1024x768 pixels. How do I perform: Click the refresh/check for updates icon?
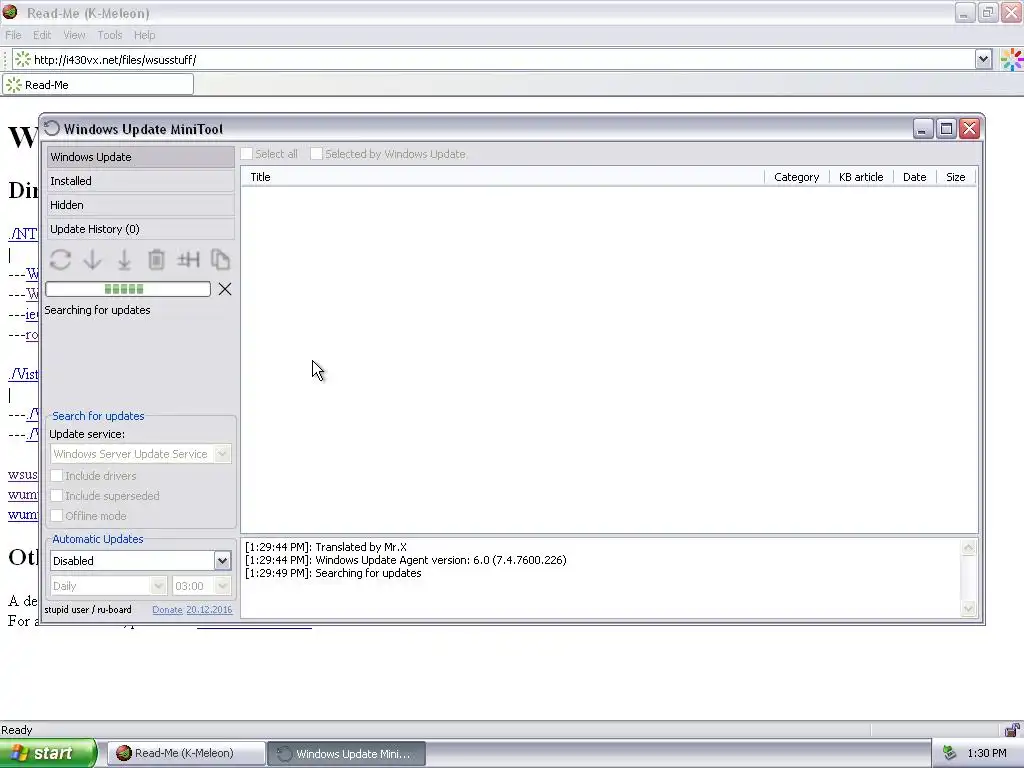[x=60, y=260]
